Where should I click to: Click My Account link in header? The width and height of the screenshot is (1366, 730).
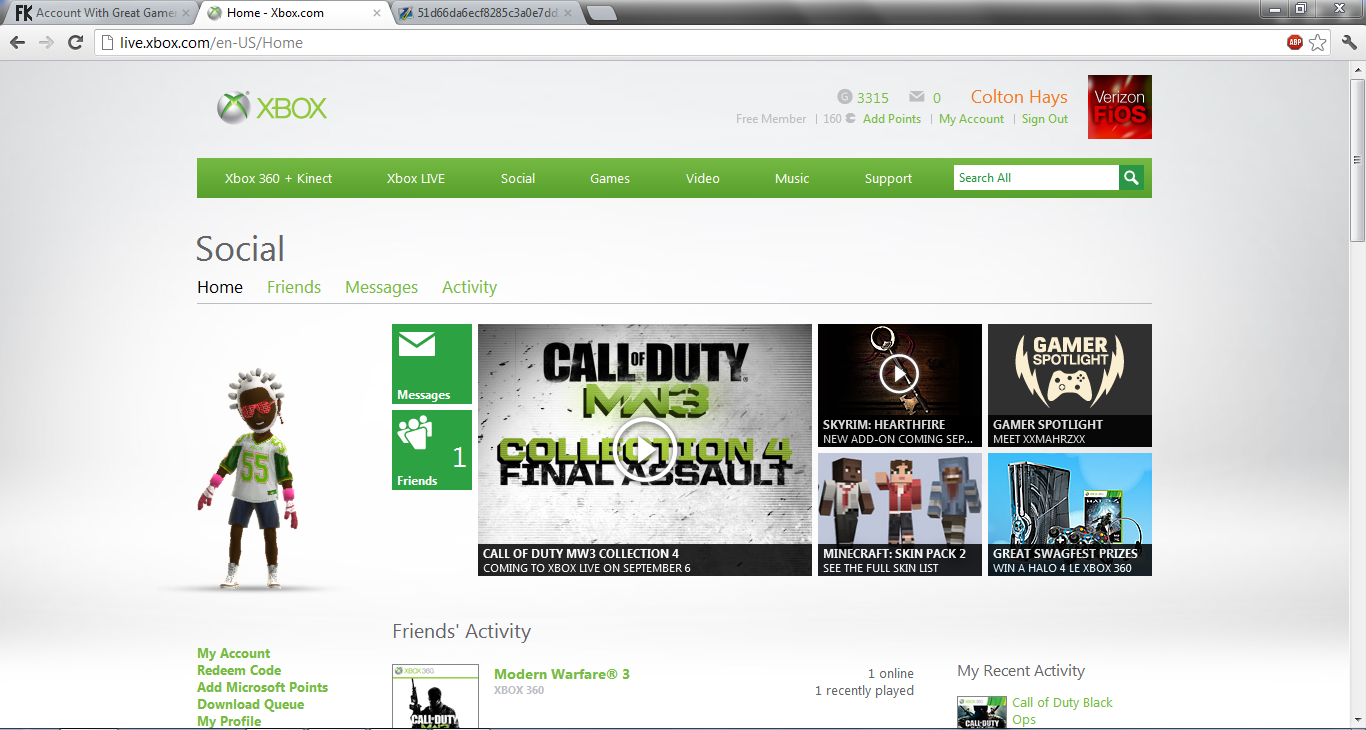click(x=971, y=119)
